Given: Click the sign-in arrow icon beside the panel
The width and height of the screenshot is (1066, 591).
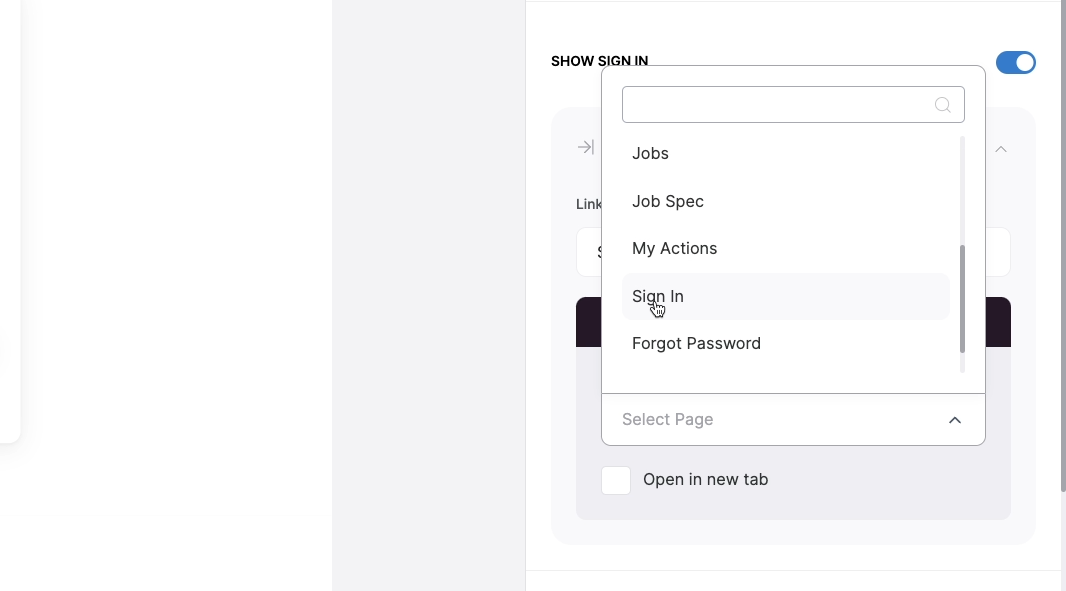Looking at the screenshot, I should 585,147.
